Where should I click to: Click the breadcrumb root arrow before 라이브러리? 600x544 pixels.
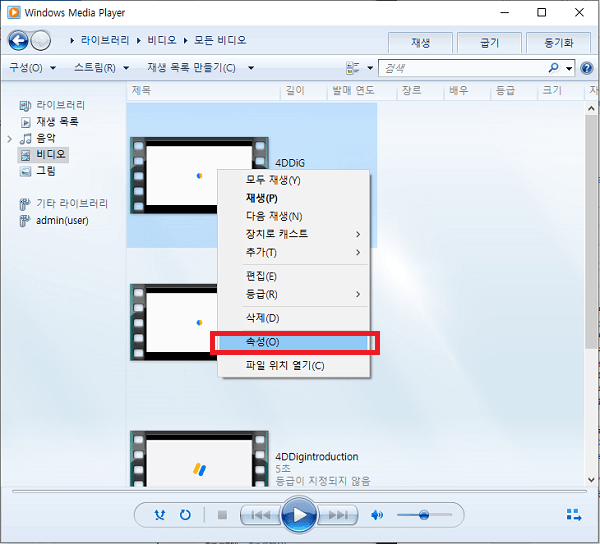click(72, 41)
